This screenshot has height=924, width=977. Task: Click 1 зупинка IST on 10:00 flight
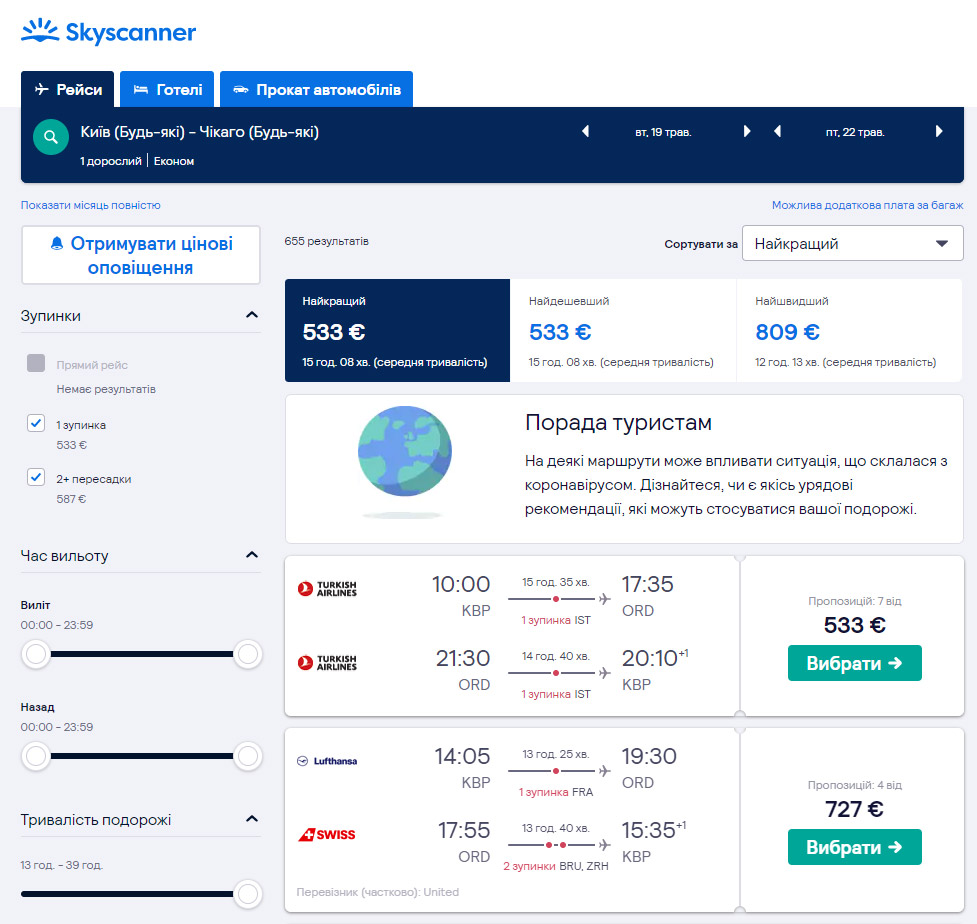(556, 620)
